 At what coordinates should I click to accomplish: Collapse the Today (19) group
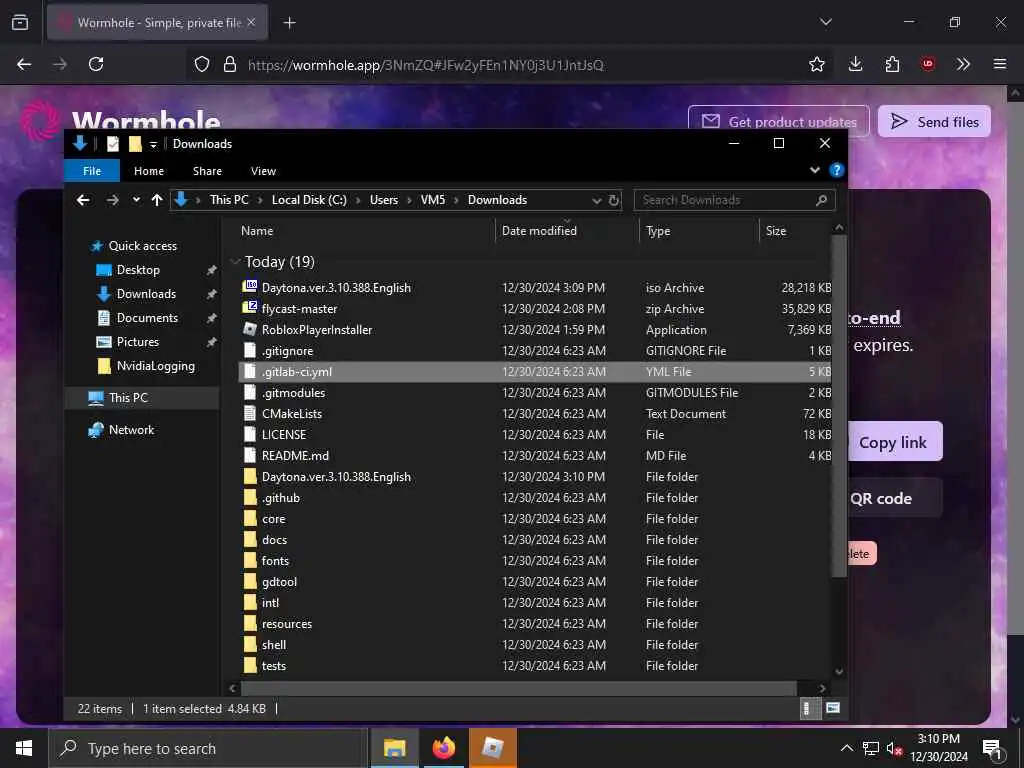[x=235, y=262]
